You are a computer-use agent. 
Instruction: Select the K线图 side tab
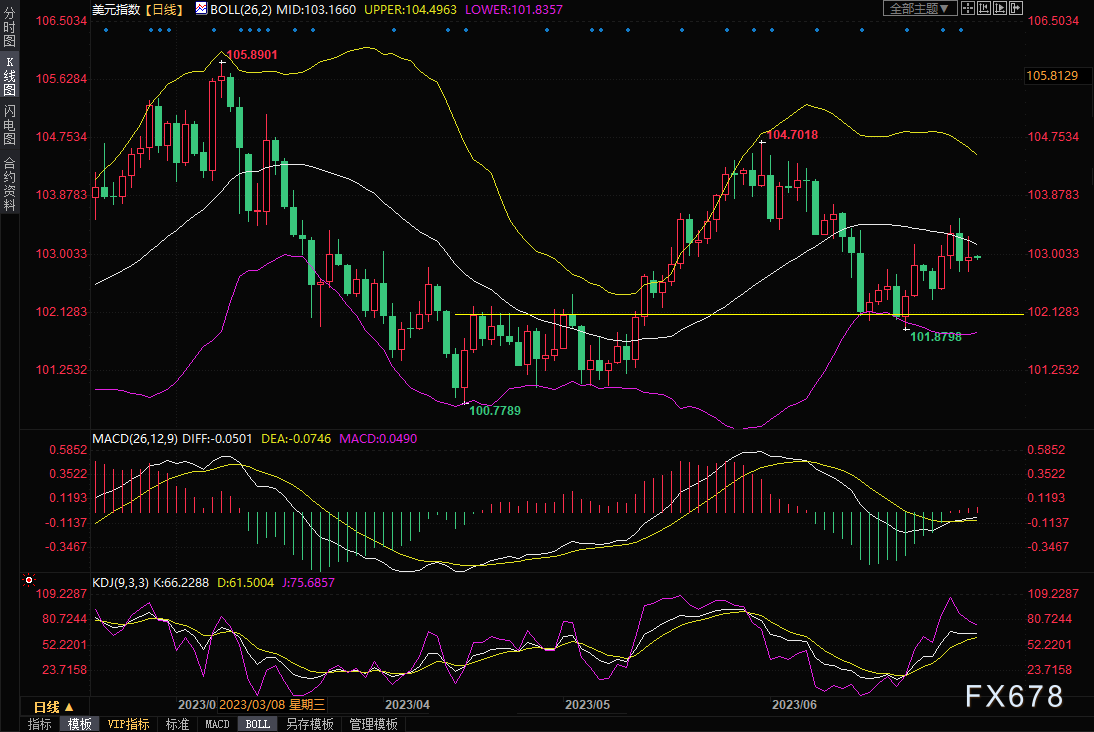pyautogui.click(x=9, y=77)
